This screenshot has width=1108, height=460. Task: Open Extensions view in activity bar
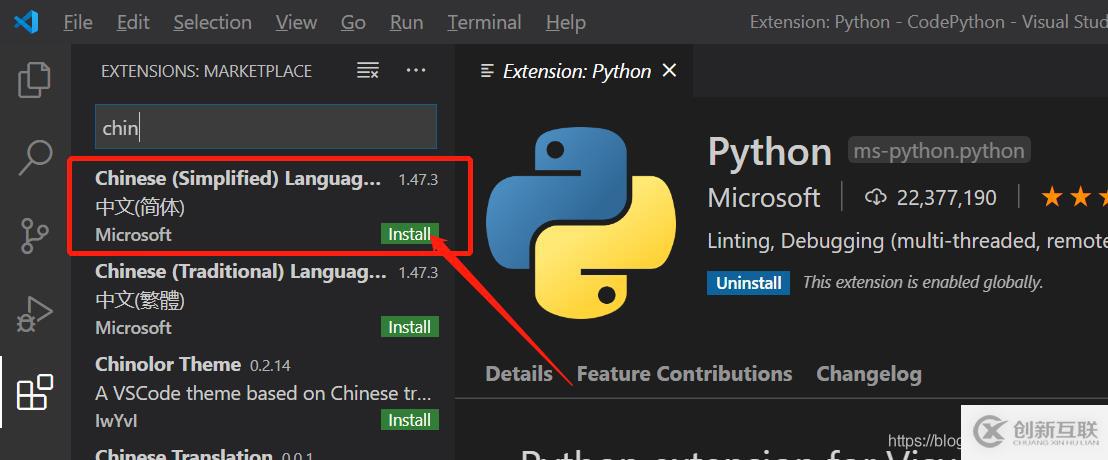[x=34, y=392]
